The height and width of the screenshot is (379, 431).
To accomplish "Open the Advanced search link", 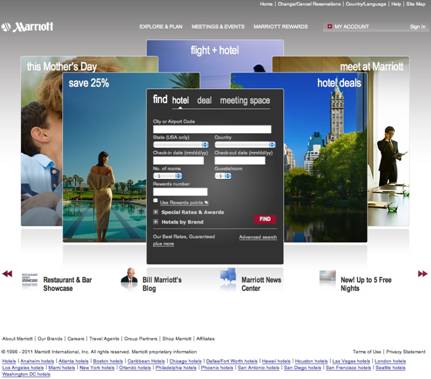I will click(258, 237).
